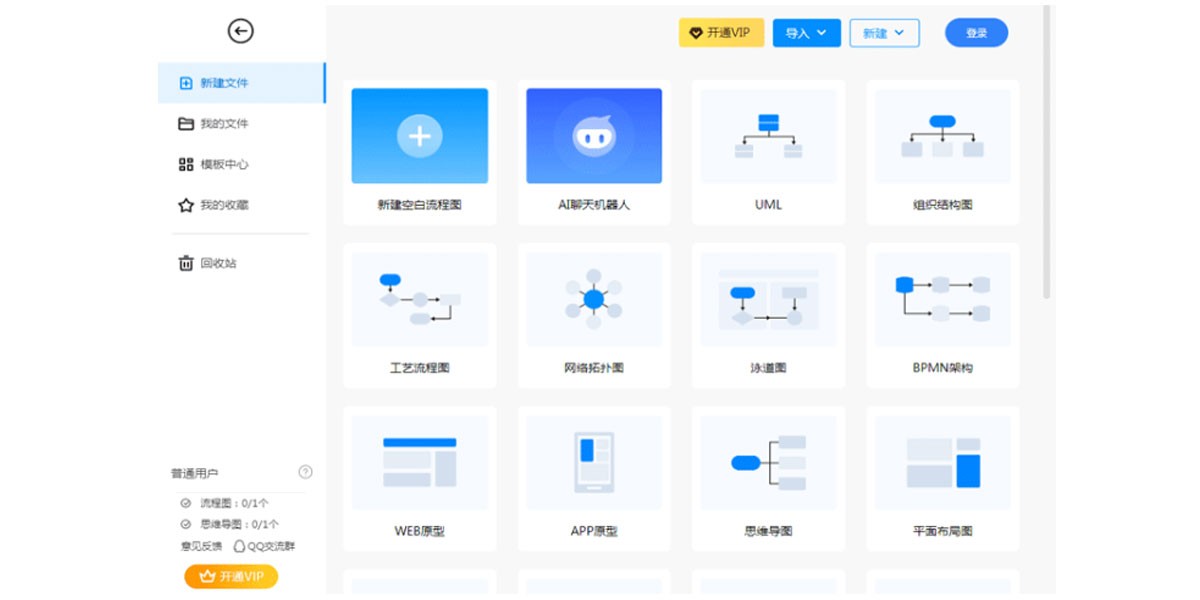Select the 网络拓扑图 template card
Image resolution: width=1200 pixels, height=600 pixels.
coord(594,315)
